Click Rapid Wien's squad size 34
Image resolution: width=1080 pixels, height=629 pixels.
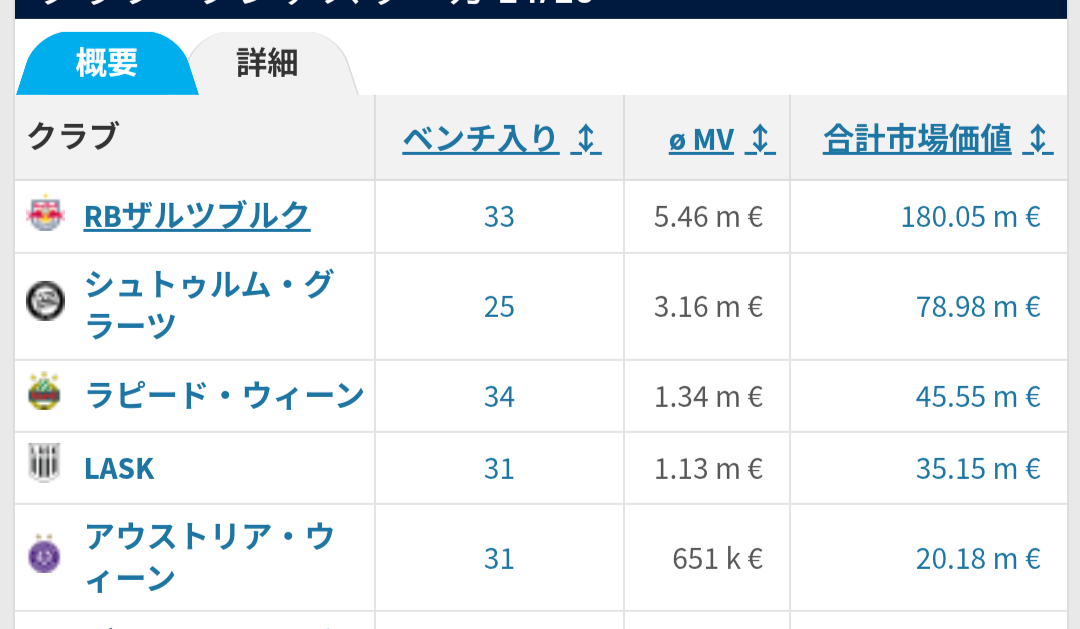point(499,397)
